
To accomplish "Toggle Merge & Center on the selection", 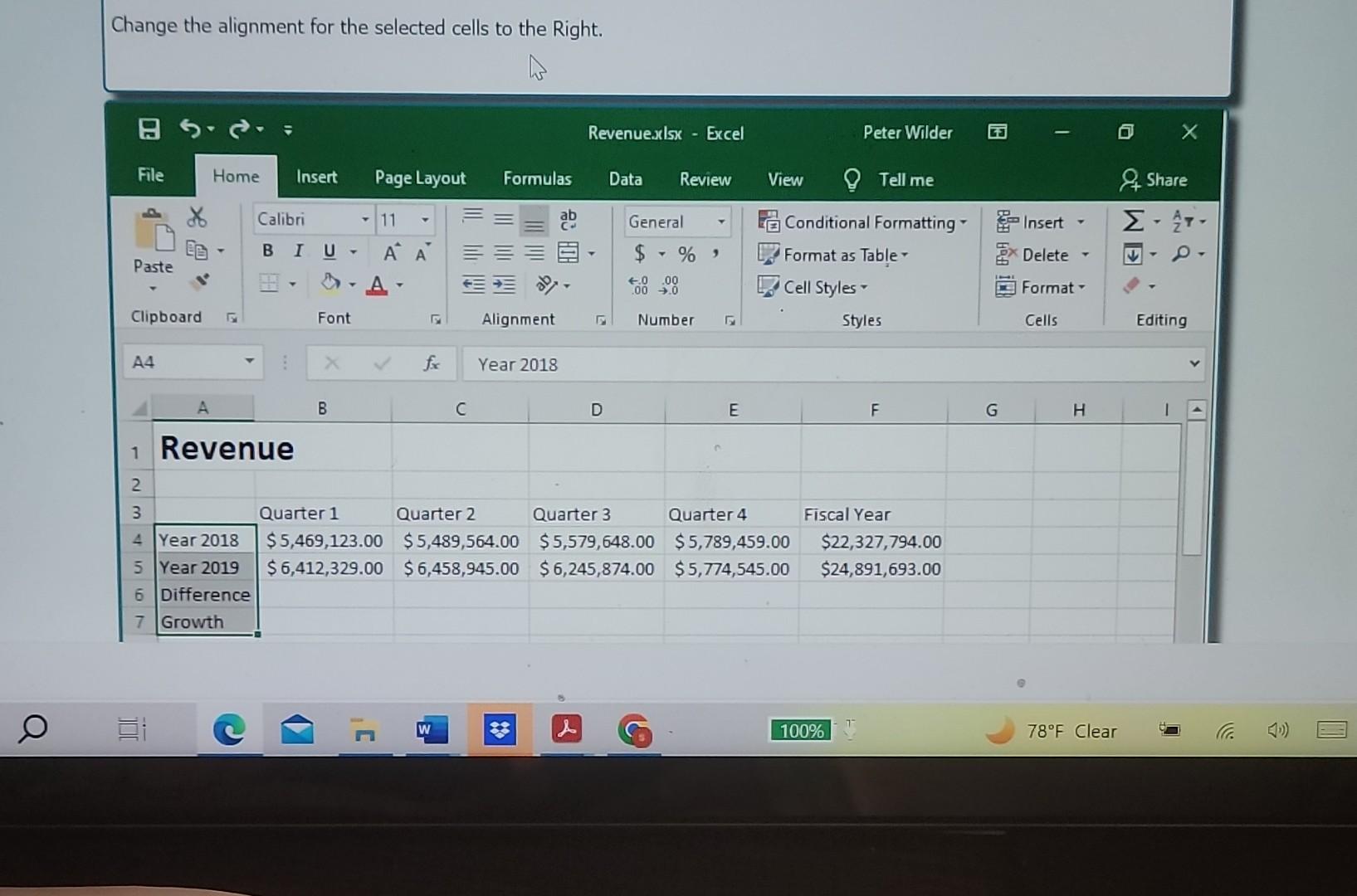I will pyautogui.click(x=569, y=252).
